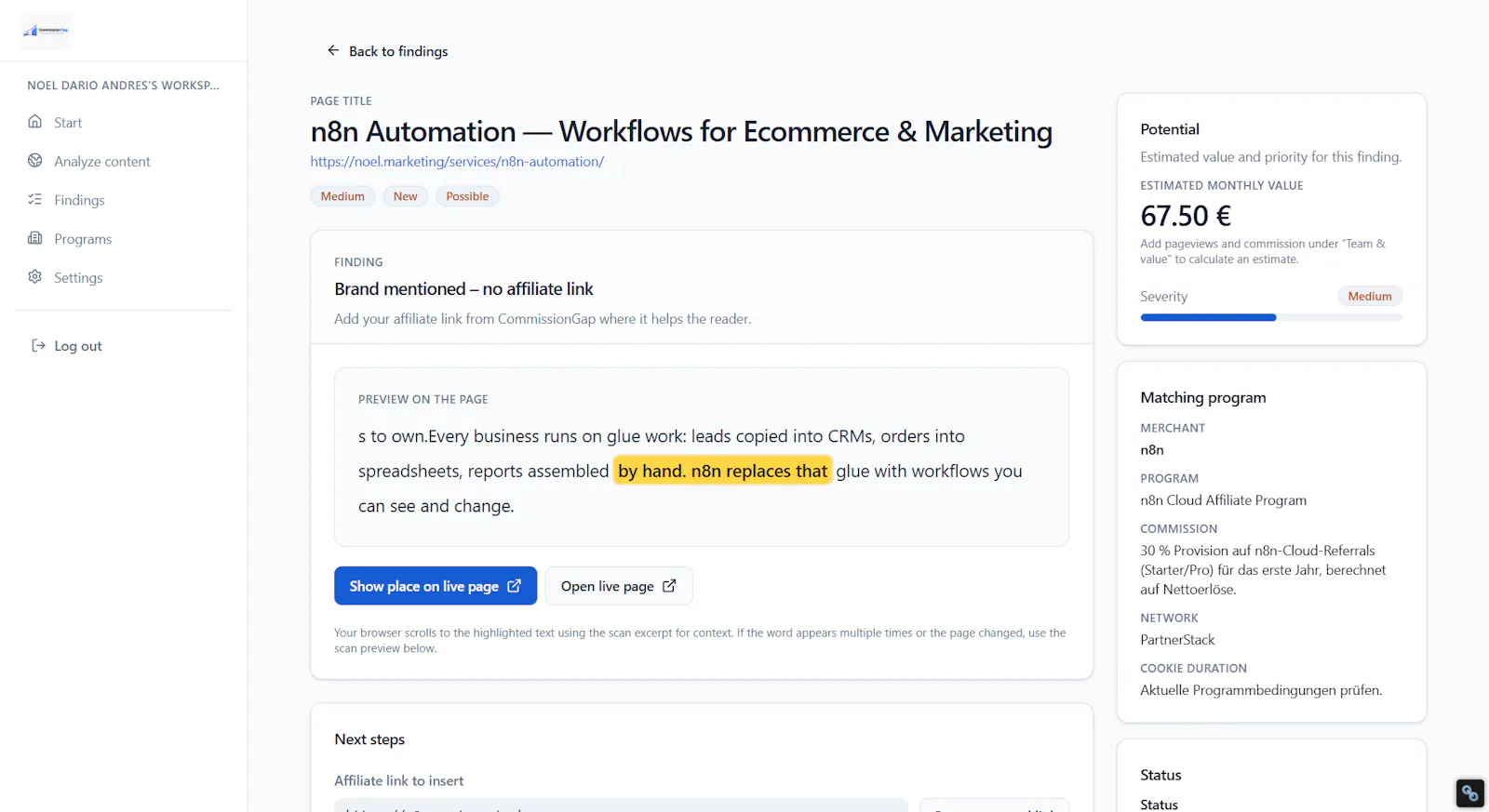Click the Programs icon in sidebar
This screenshot has width=1489, height=812.
[x=35, y=238]
